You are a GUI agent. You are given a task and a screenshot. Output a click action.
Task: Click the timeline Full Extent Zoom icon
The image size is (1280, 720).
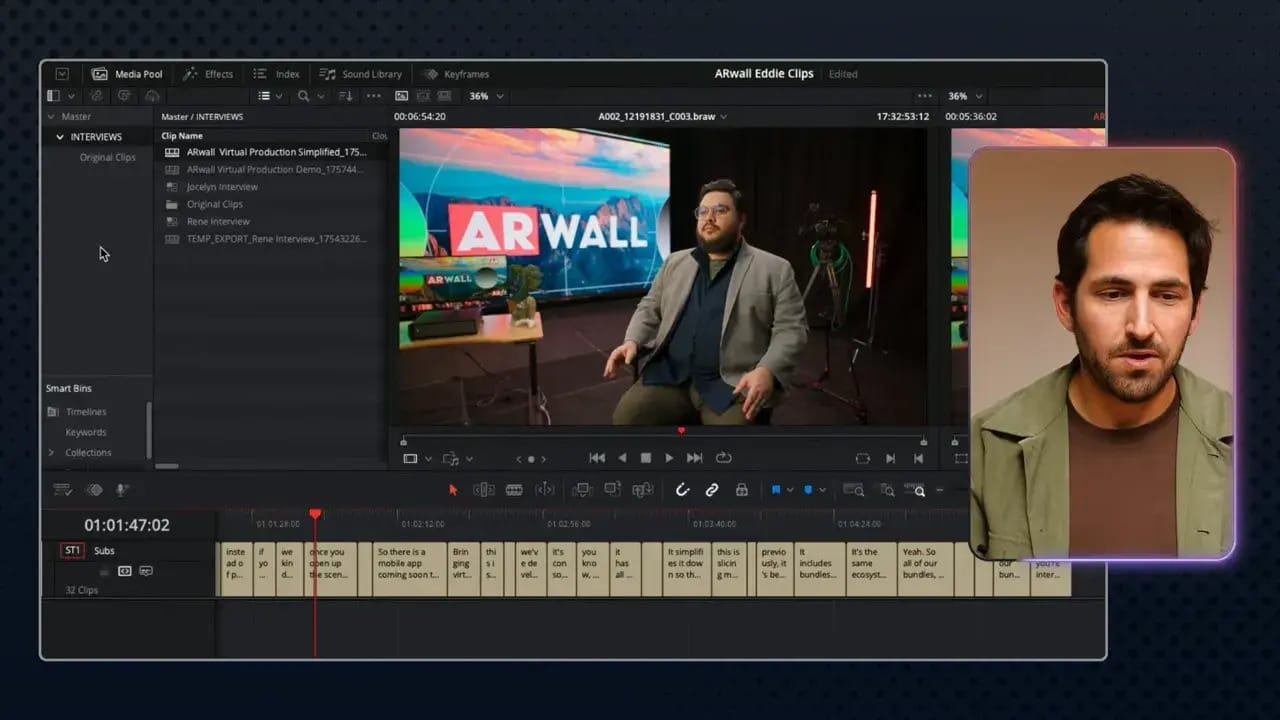853,490
